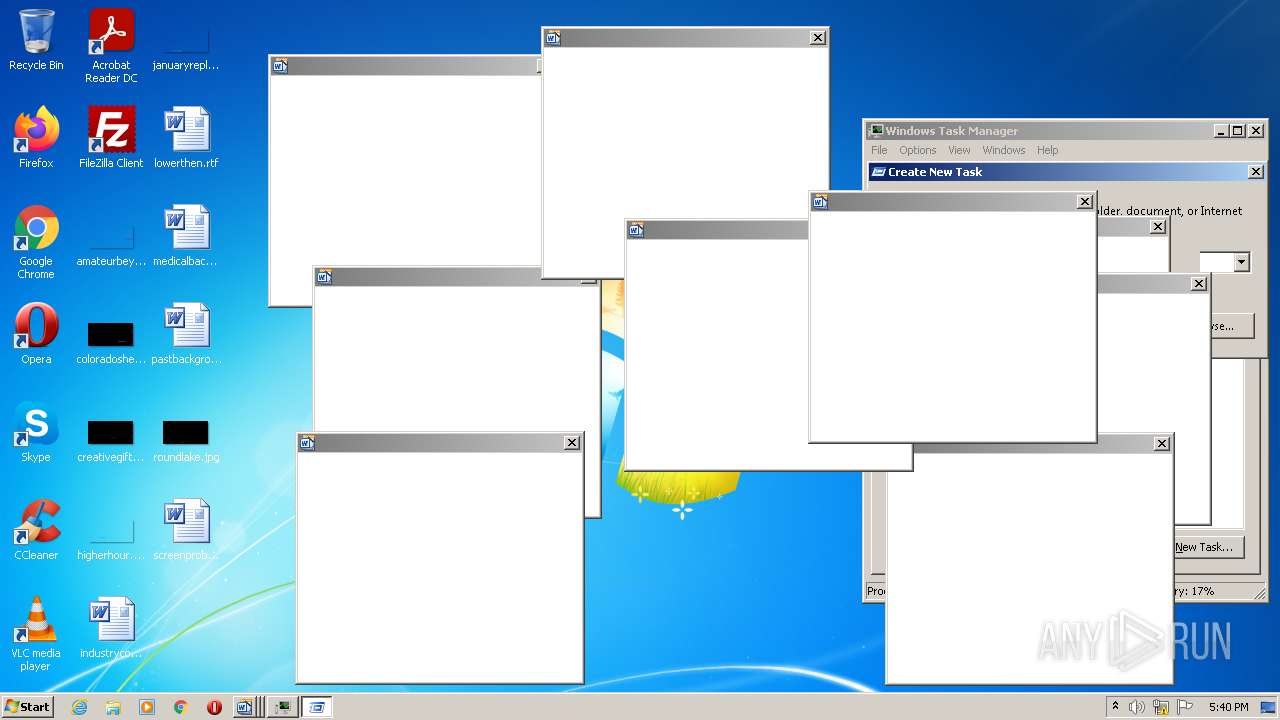Close the Create New Task dialog

pos(1256,172)
